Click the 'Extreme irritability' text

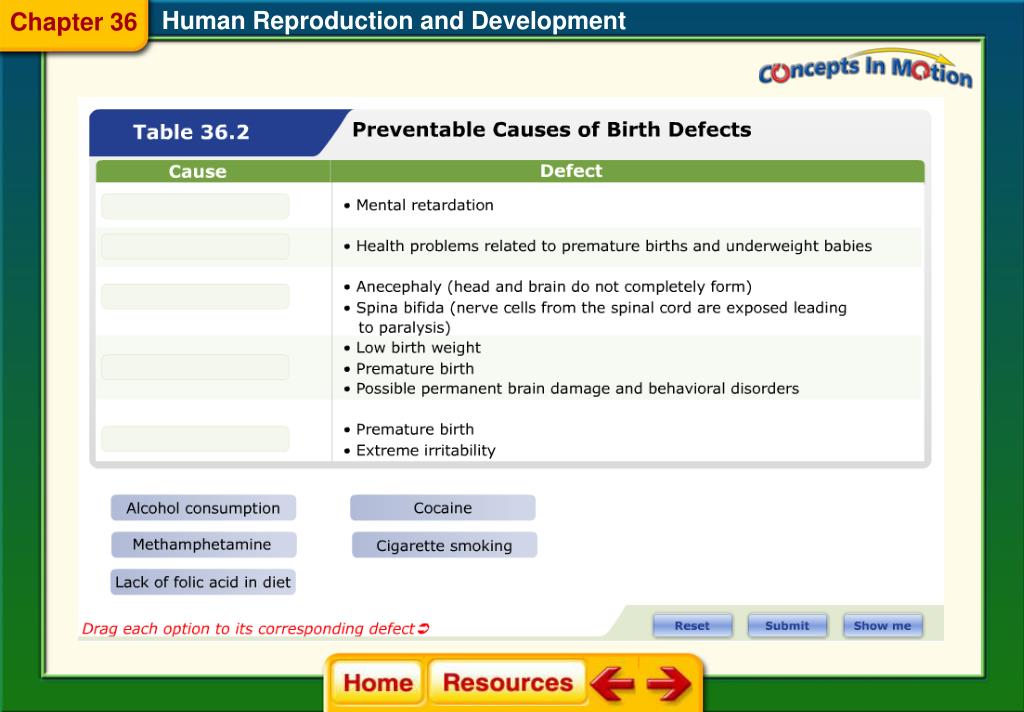426,451
